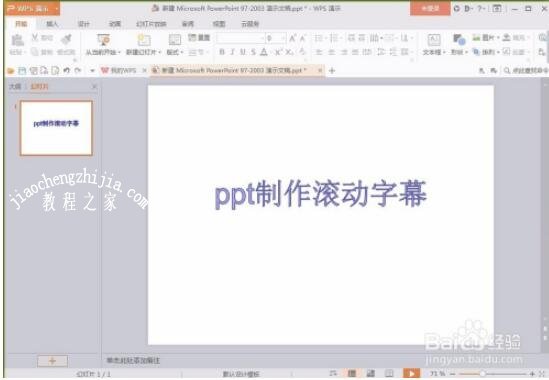Click the help question mark icon

click(480, 8)
